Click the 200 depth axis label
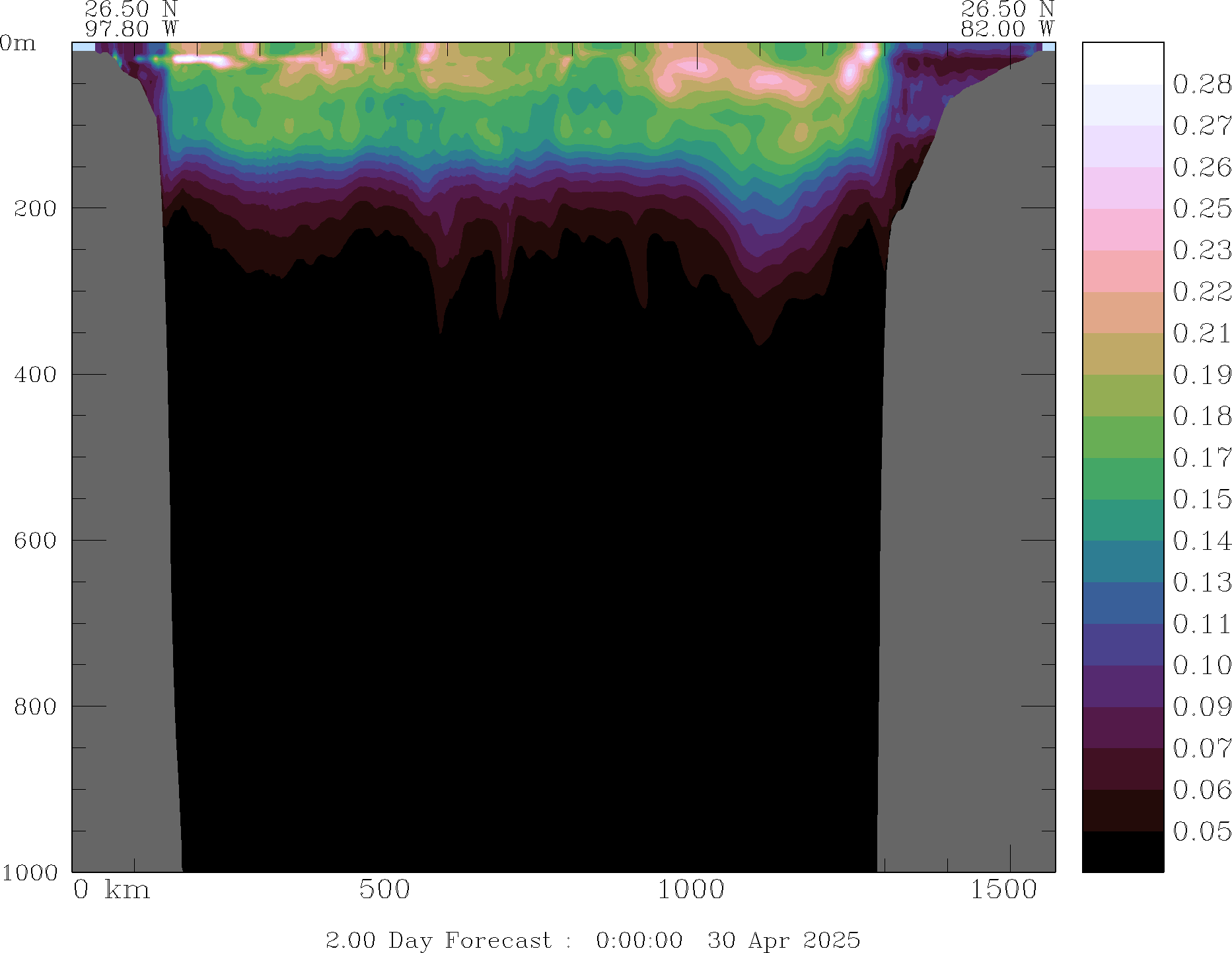Image resolution: width=1232 pixels, height=953 pixels. coord(35,209)
